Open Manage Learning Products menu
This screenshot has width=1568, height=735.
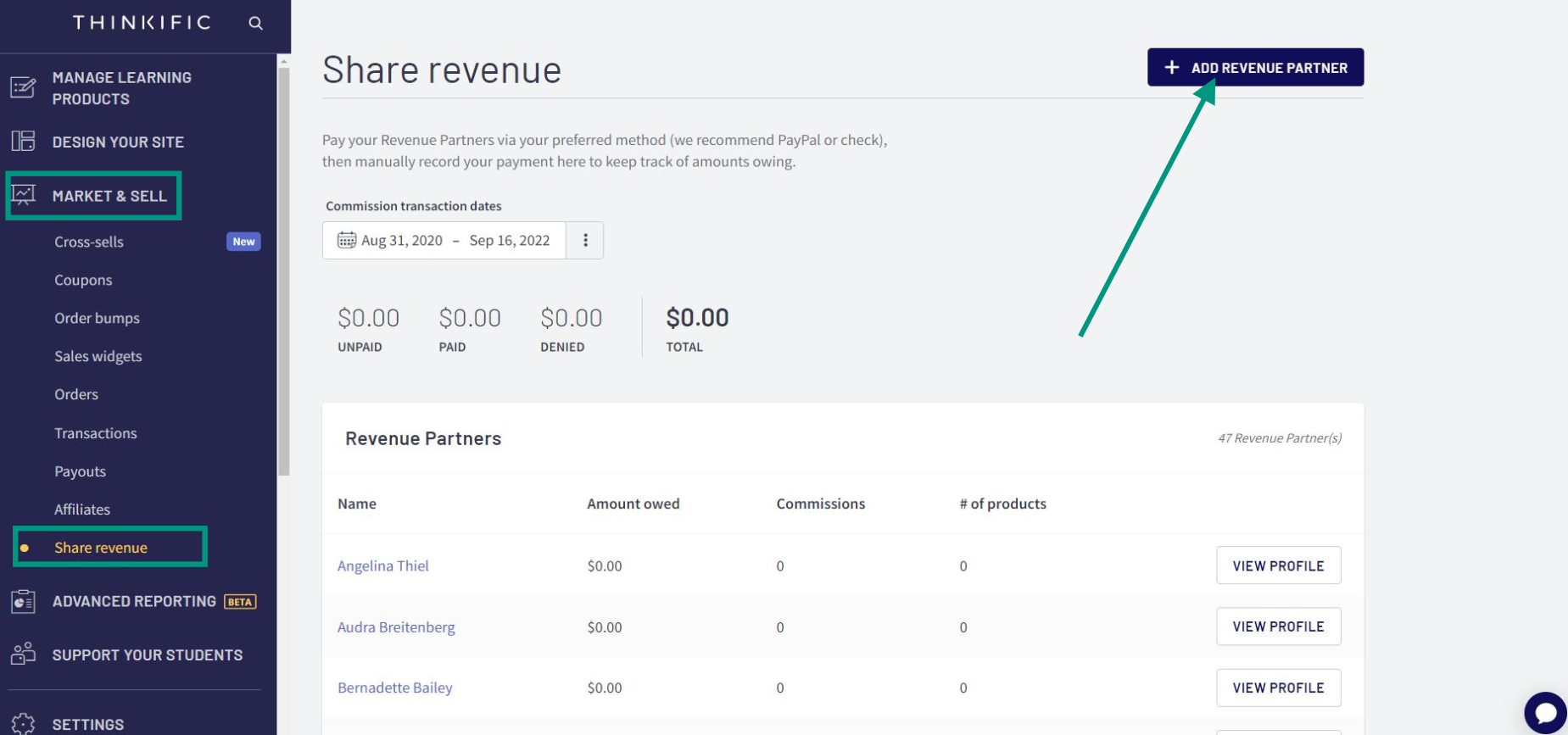(x=122, y=88)
